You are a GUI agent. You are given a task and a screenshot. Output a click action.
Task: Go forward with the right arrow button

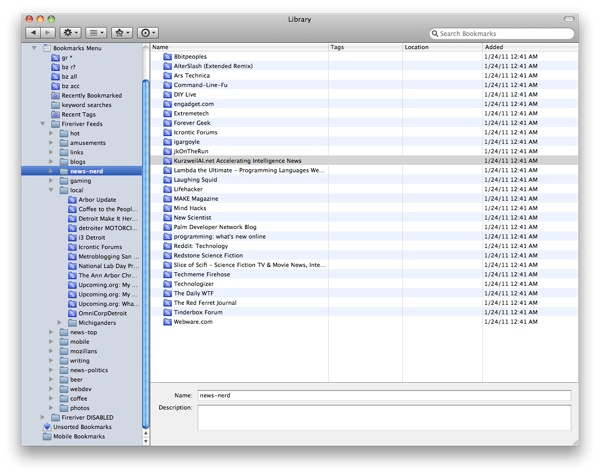point(48,33)
